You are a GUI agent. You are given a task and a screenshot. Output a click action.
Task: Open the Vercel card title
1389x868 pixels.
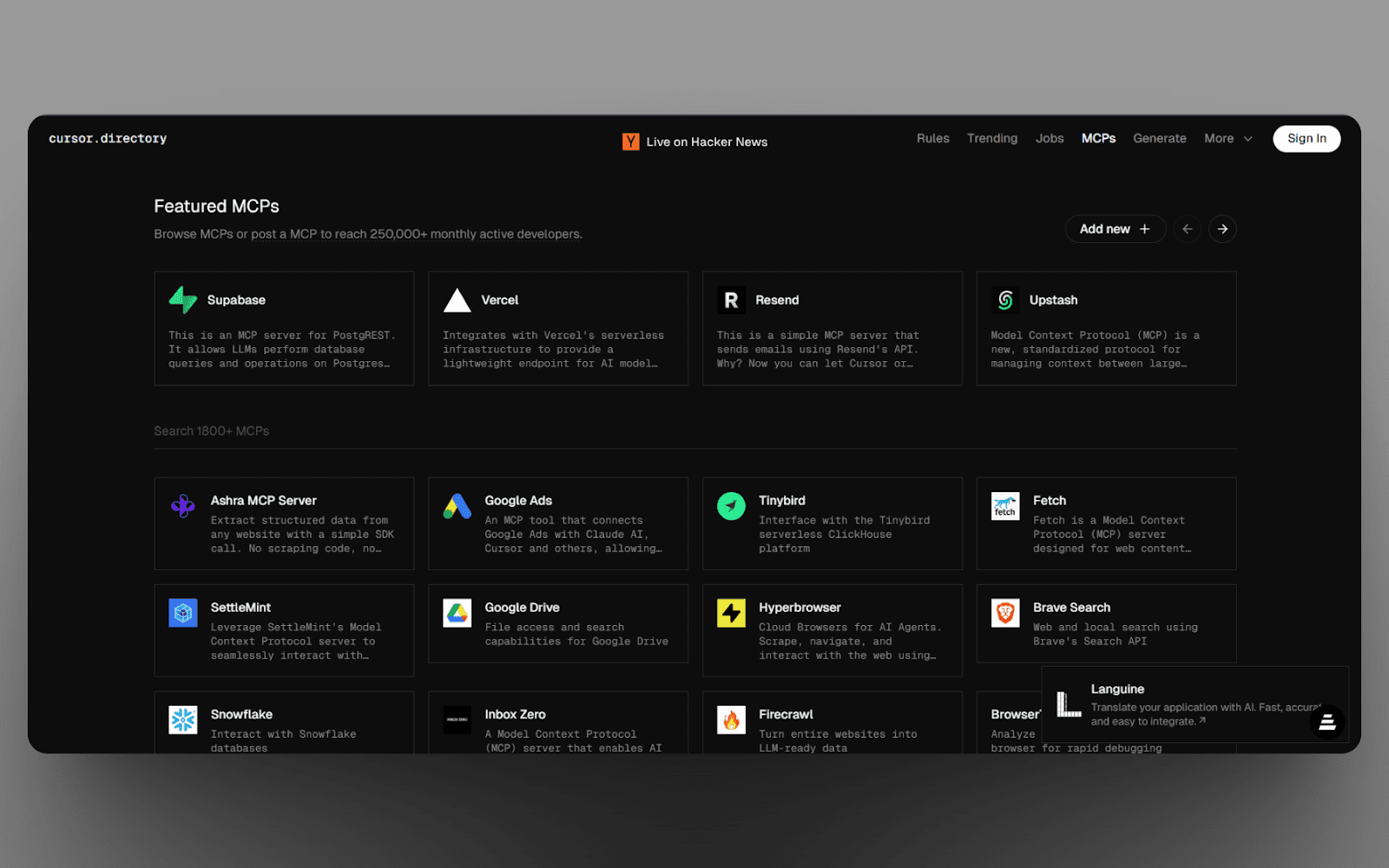click(500, 300)
